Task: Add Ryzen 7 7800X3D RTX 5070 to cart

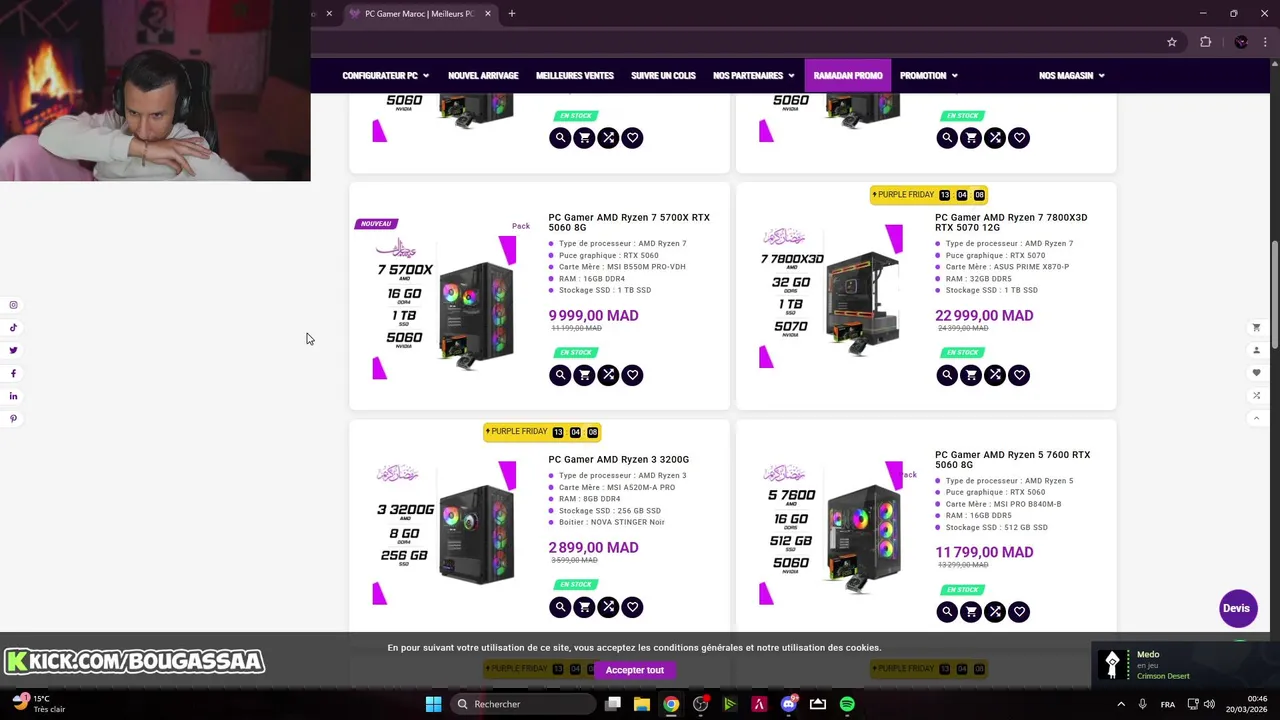Action: (971, 375)
